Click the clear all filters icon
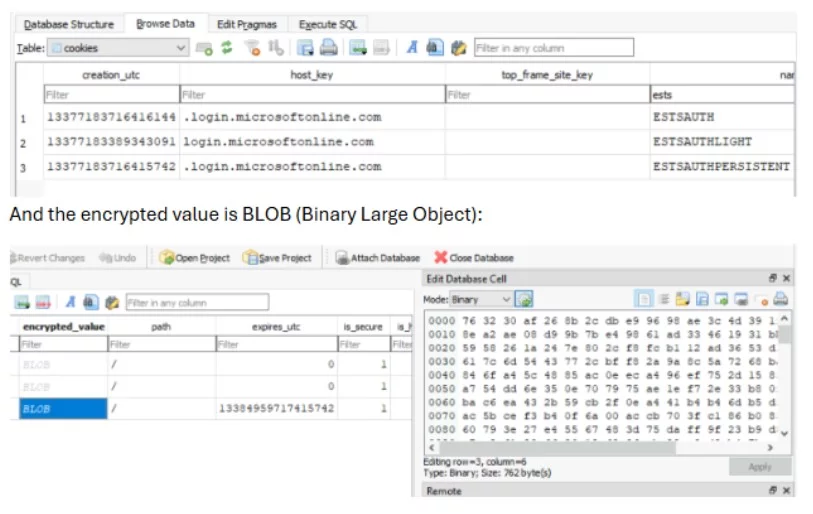The height and width of the screenshot is (514, 813). 252,48
